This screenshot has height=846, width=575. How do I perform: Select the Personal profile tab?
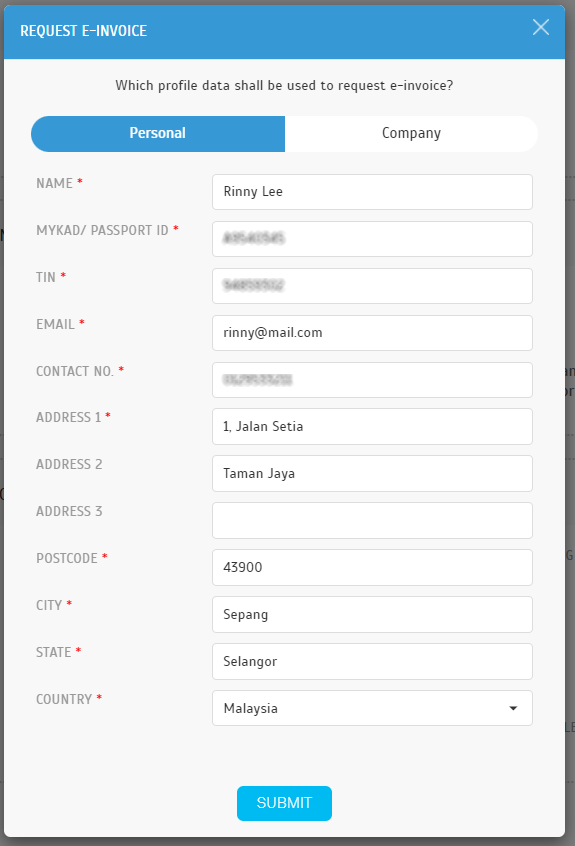(158, 133)
